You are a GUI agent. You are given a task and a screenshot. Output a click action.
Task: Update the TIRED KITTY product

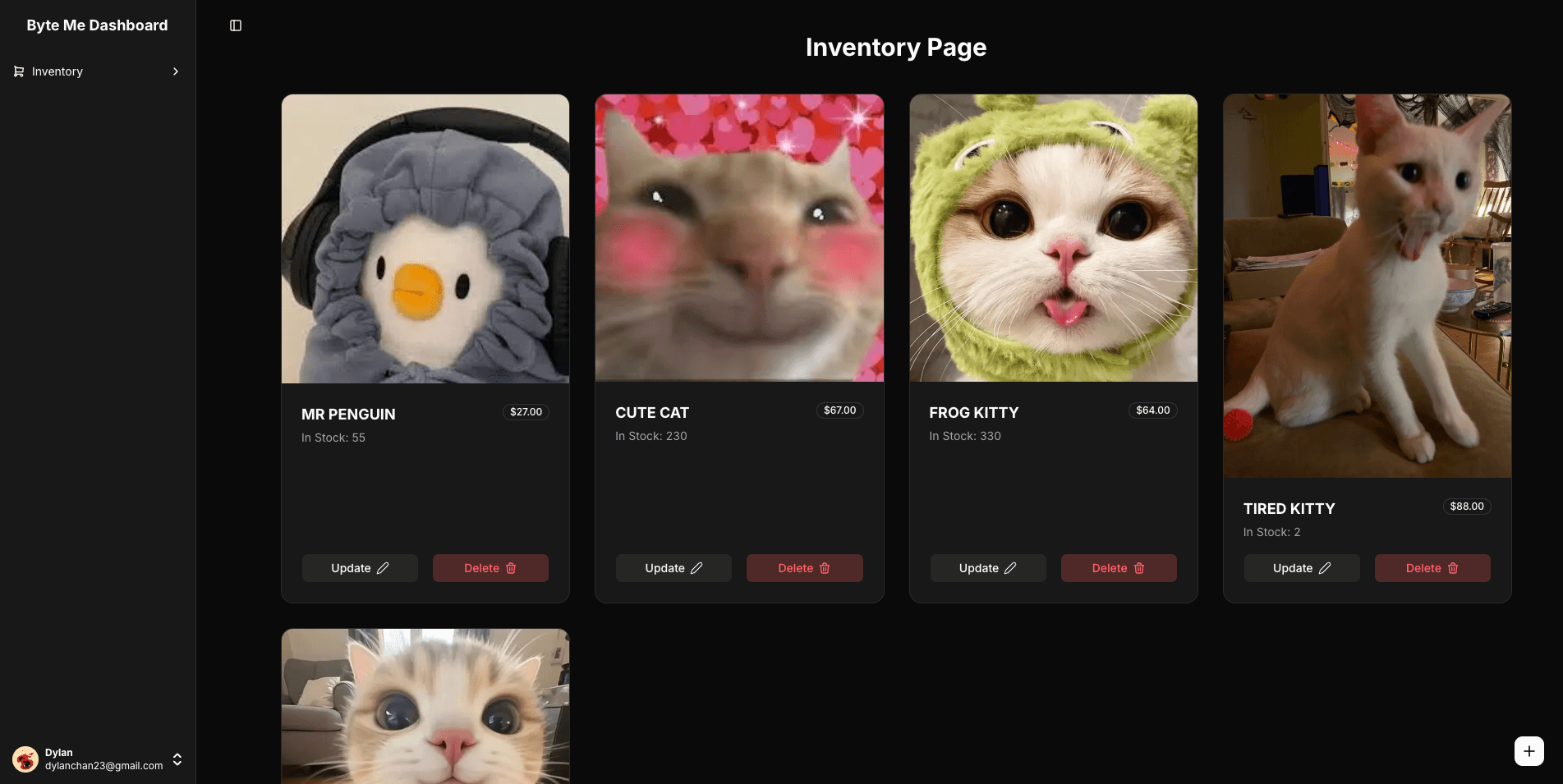click(x=1302, y=568)
